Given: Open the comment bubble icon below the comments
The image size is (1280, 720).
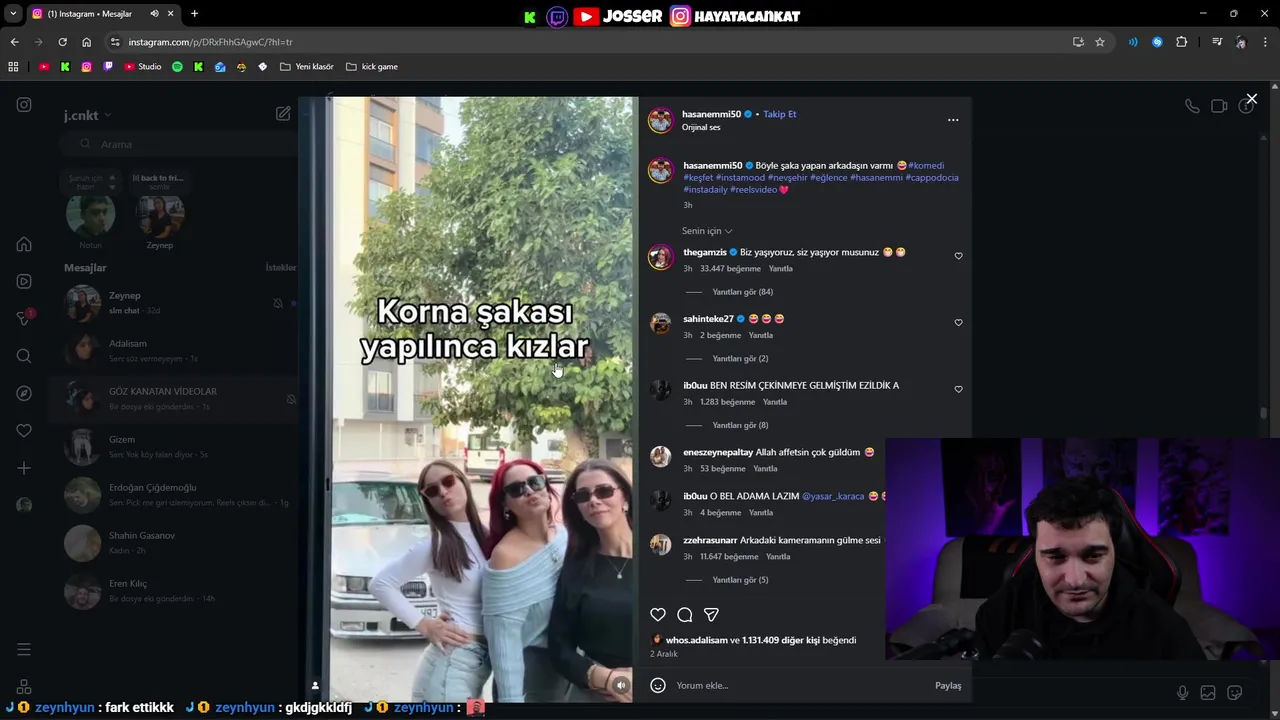Looking at the screenshot, I should pyautogui.click(x=685, y=615).
